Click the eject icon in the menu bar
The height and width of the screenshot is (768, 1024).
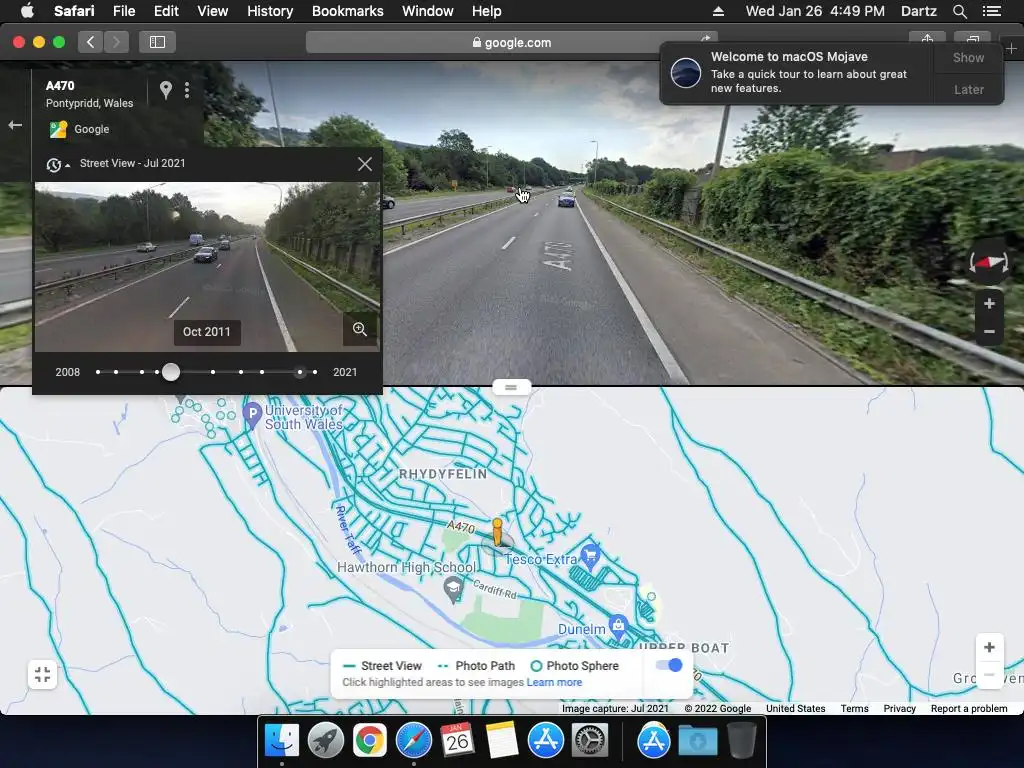718,11
